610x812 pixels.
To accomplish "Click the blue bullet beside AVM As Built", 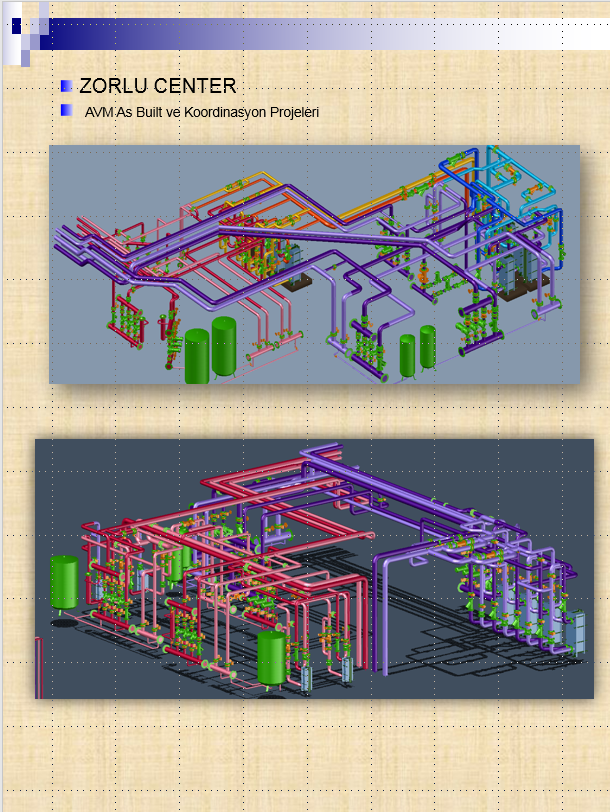I will (x=66, y=110).
